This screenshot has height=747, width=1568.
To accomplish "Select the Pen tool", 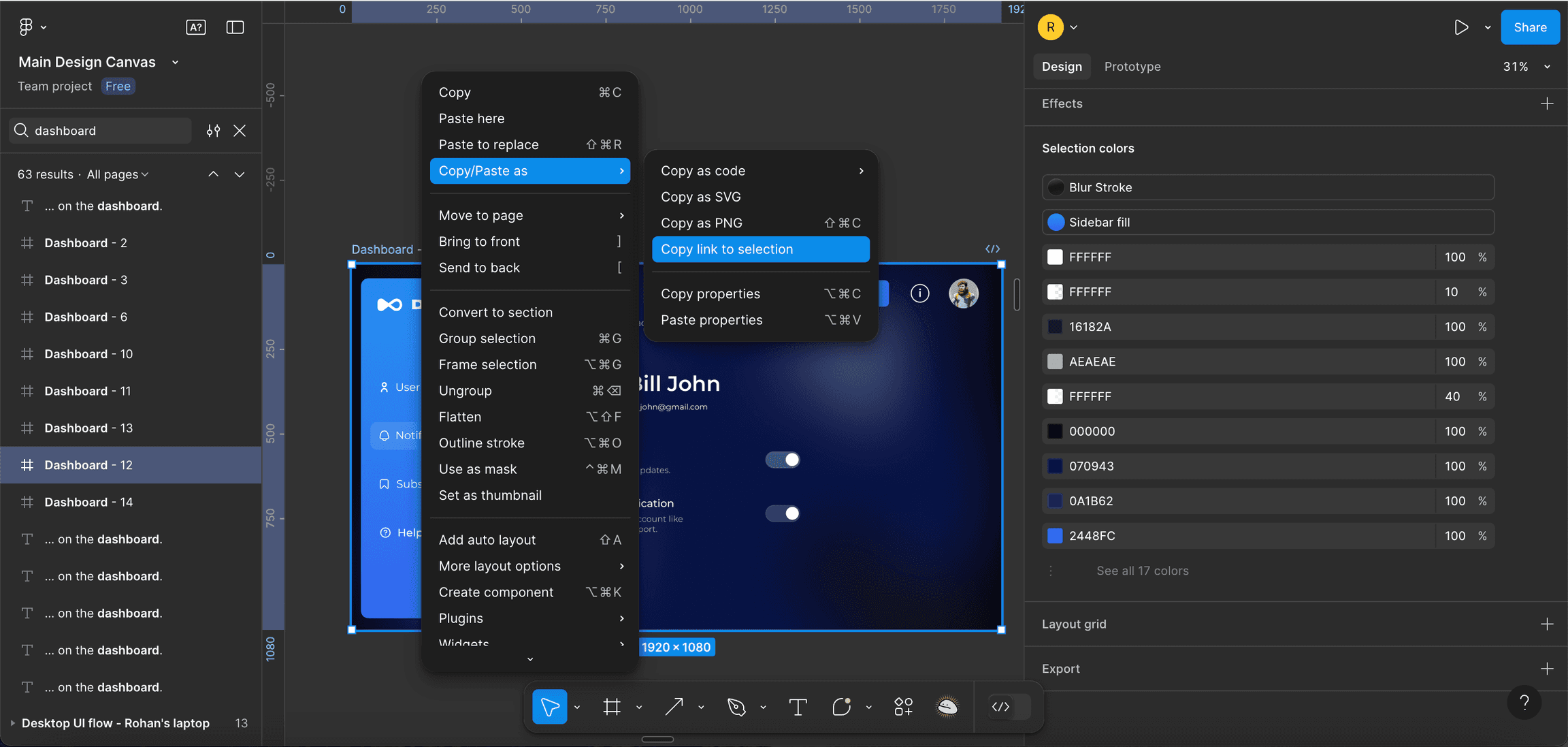I will click(x=736, y=707).
